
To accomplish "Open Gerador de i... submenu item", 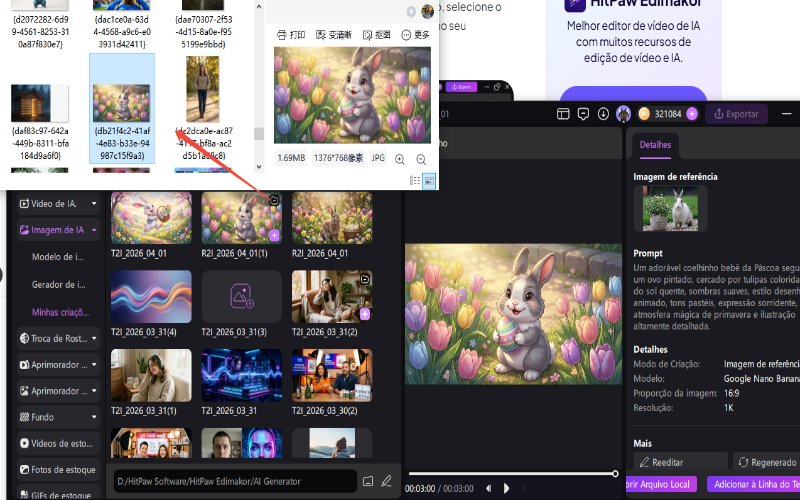I will point(59,284).
